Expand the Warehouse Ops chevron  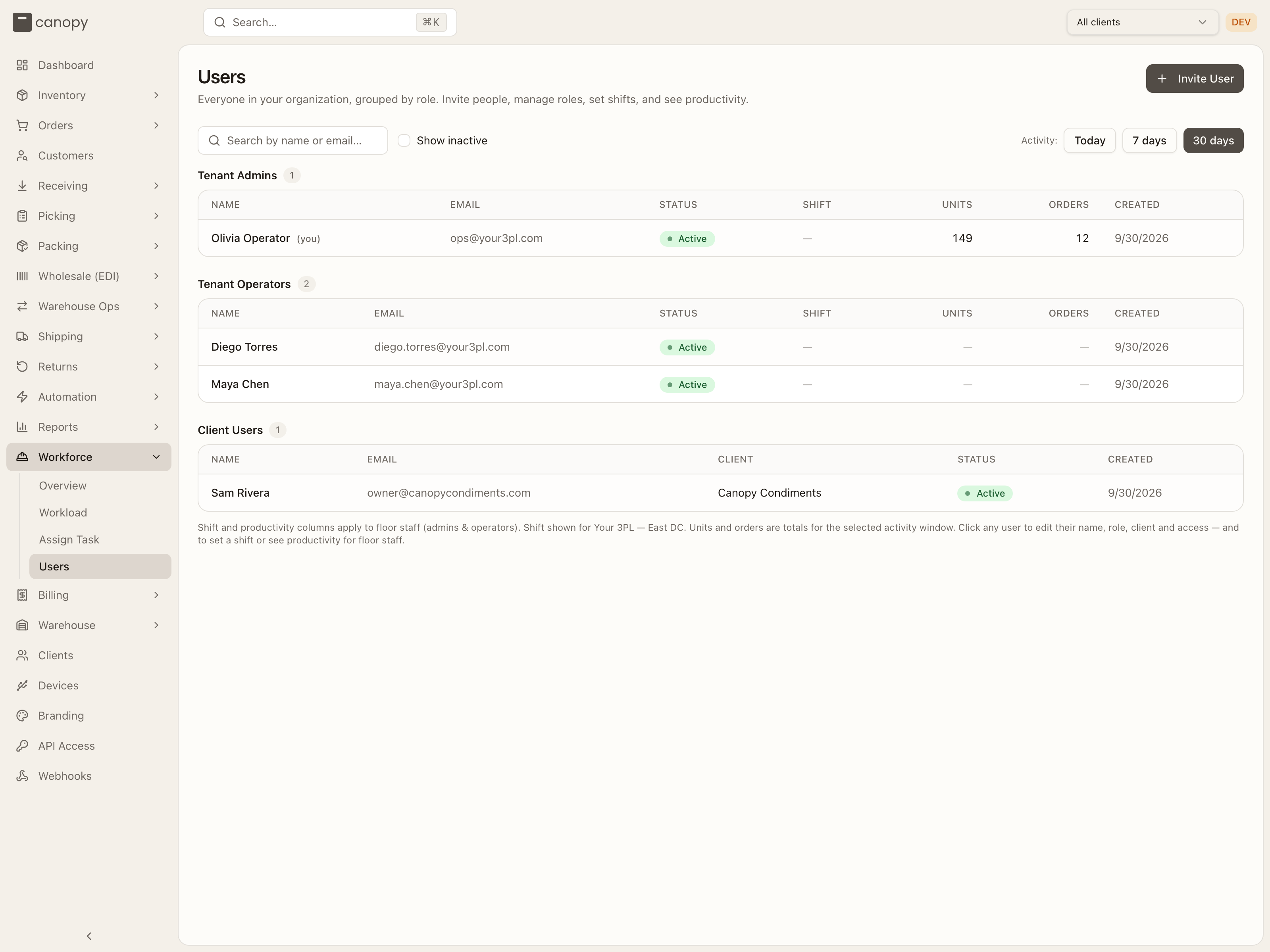click(156, 307)
